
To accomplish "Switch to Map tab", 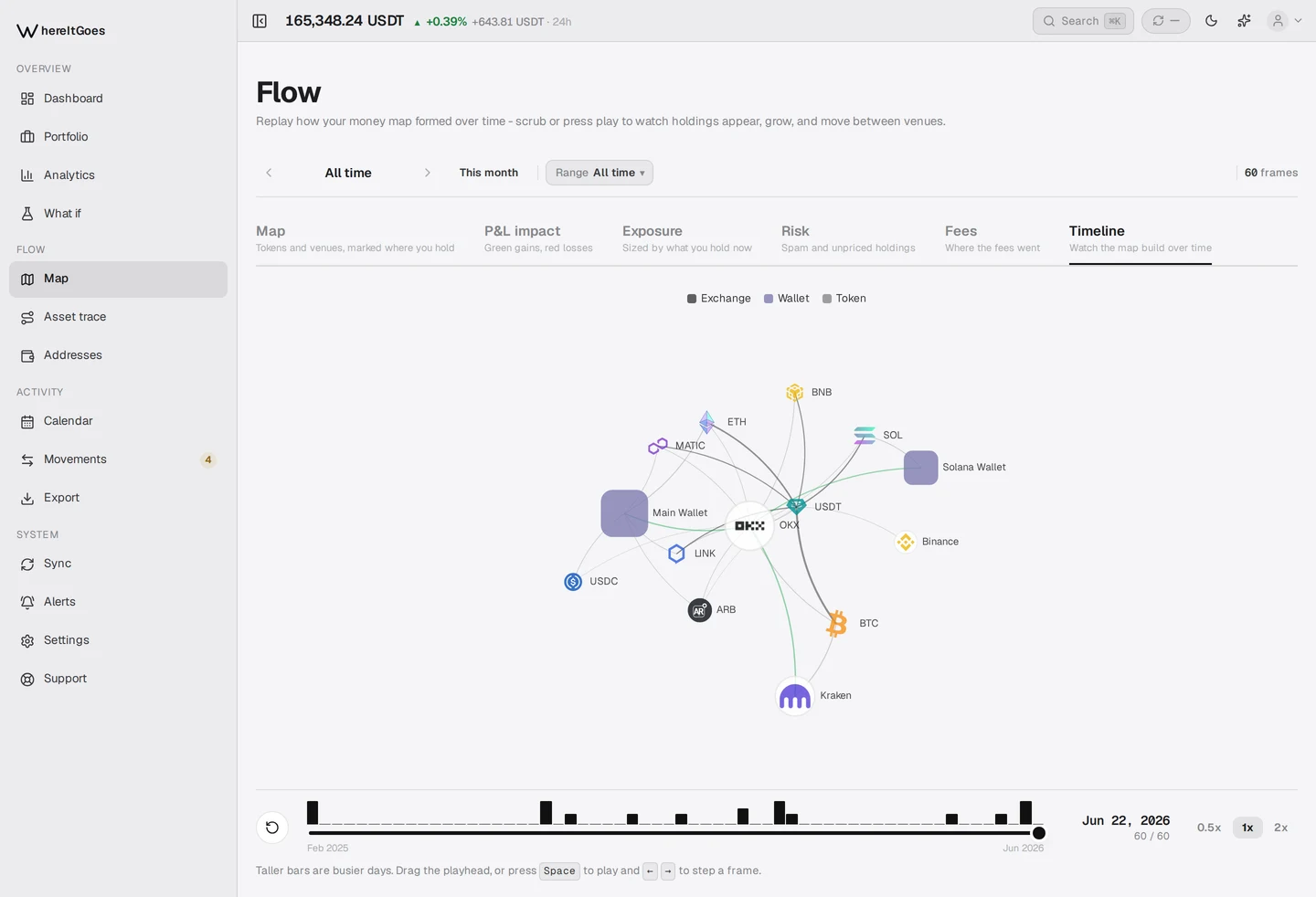I will (355, 238).
